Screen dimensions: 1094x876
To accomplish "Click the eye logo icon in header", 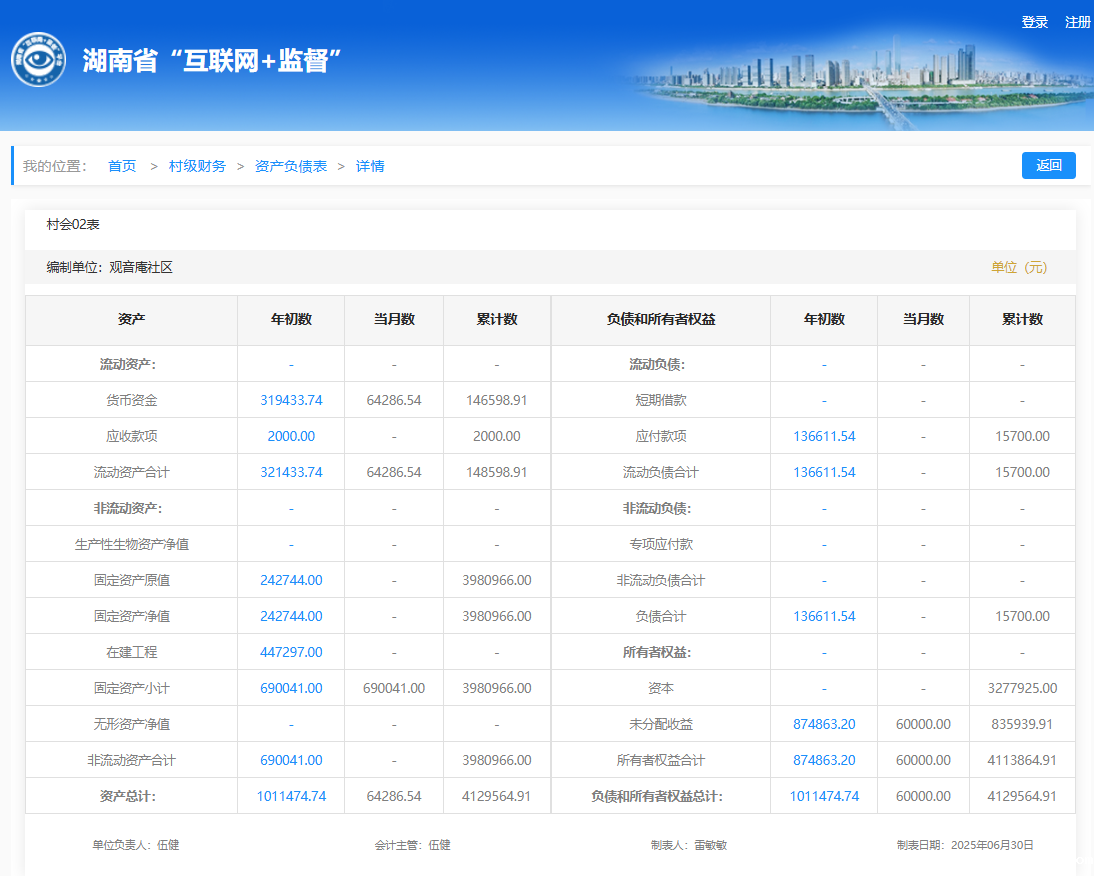I will point(38,60).
